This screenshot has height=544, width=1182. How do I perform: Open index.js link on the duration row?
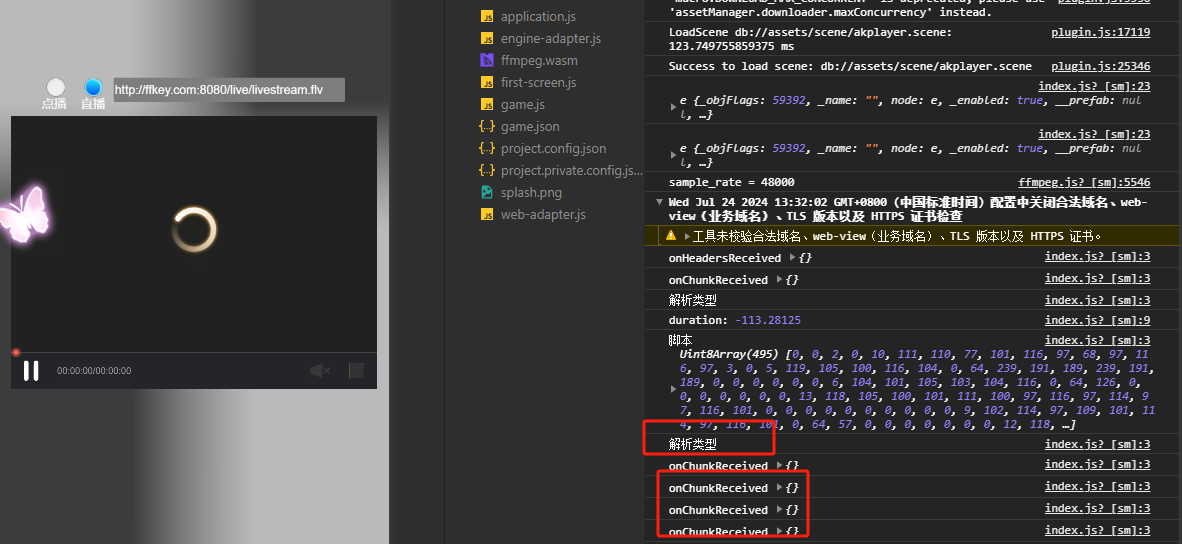(x=1098, y=320)
